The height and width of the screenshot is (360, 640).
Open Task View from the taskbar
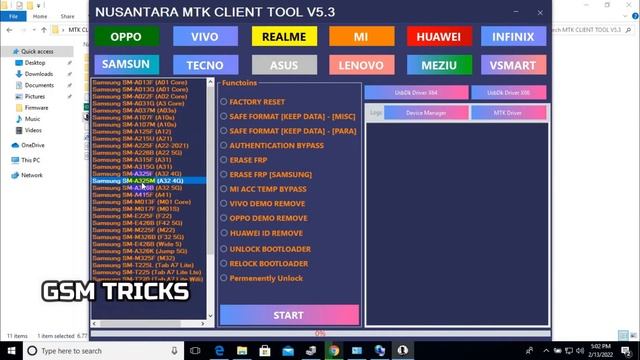(195, 351)
